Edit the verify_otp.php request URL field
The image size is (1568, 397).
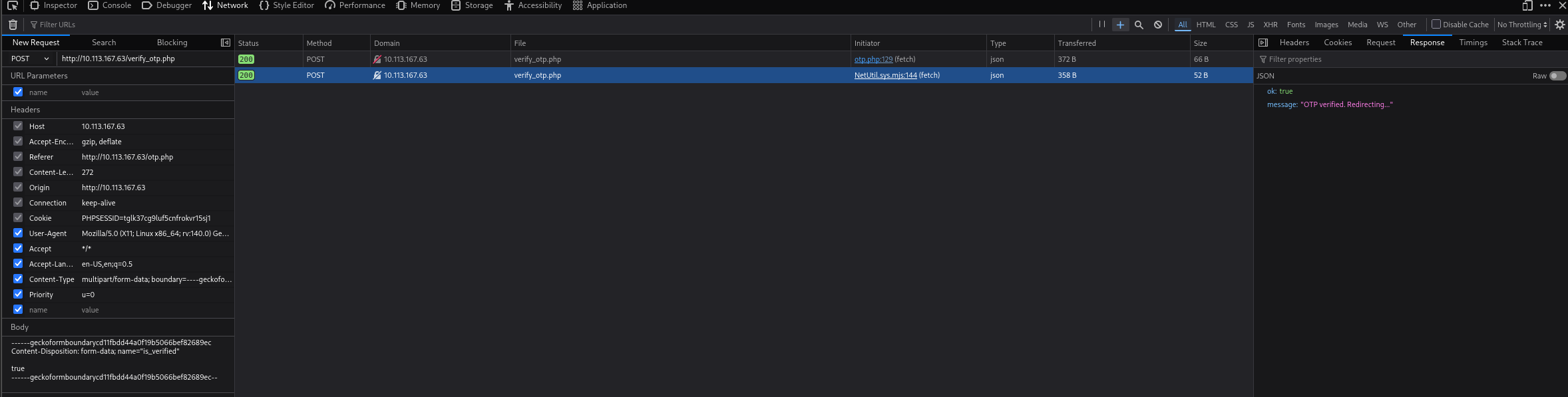[146, 59]
